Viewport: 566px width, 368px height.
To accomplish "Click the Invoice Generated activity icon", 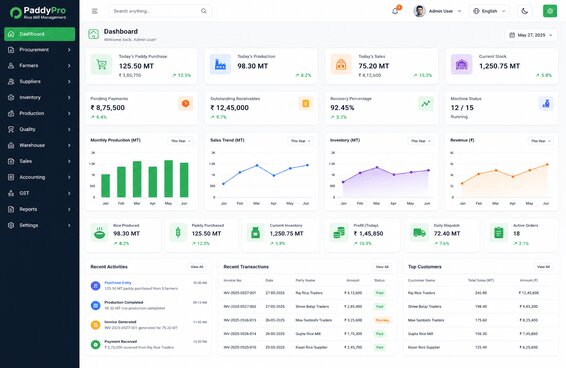I will click(95, 325).
